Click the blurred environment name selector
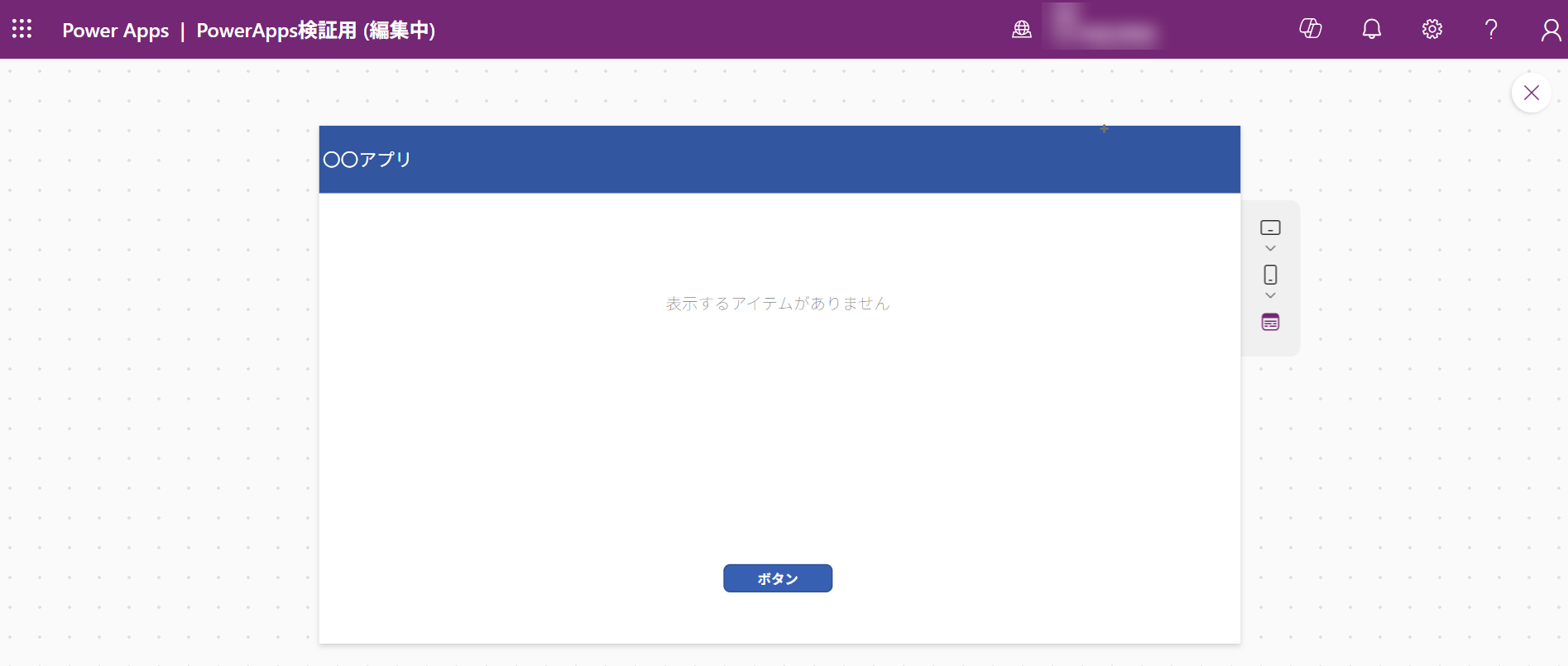 pyautogui.click(x=1102, y=29)
